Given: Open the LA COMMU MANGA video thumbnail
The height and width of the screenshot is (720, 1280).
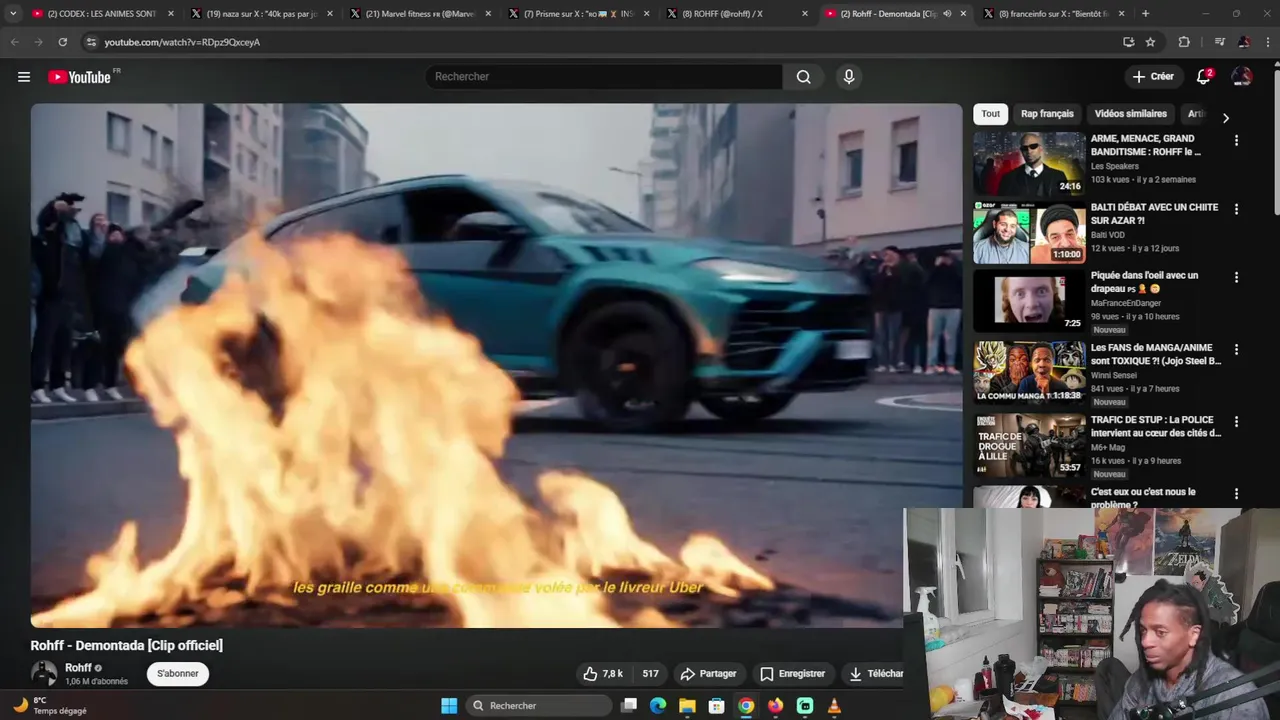Looking at the screenshot, I should coord(1029,374).
